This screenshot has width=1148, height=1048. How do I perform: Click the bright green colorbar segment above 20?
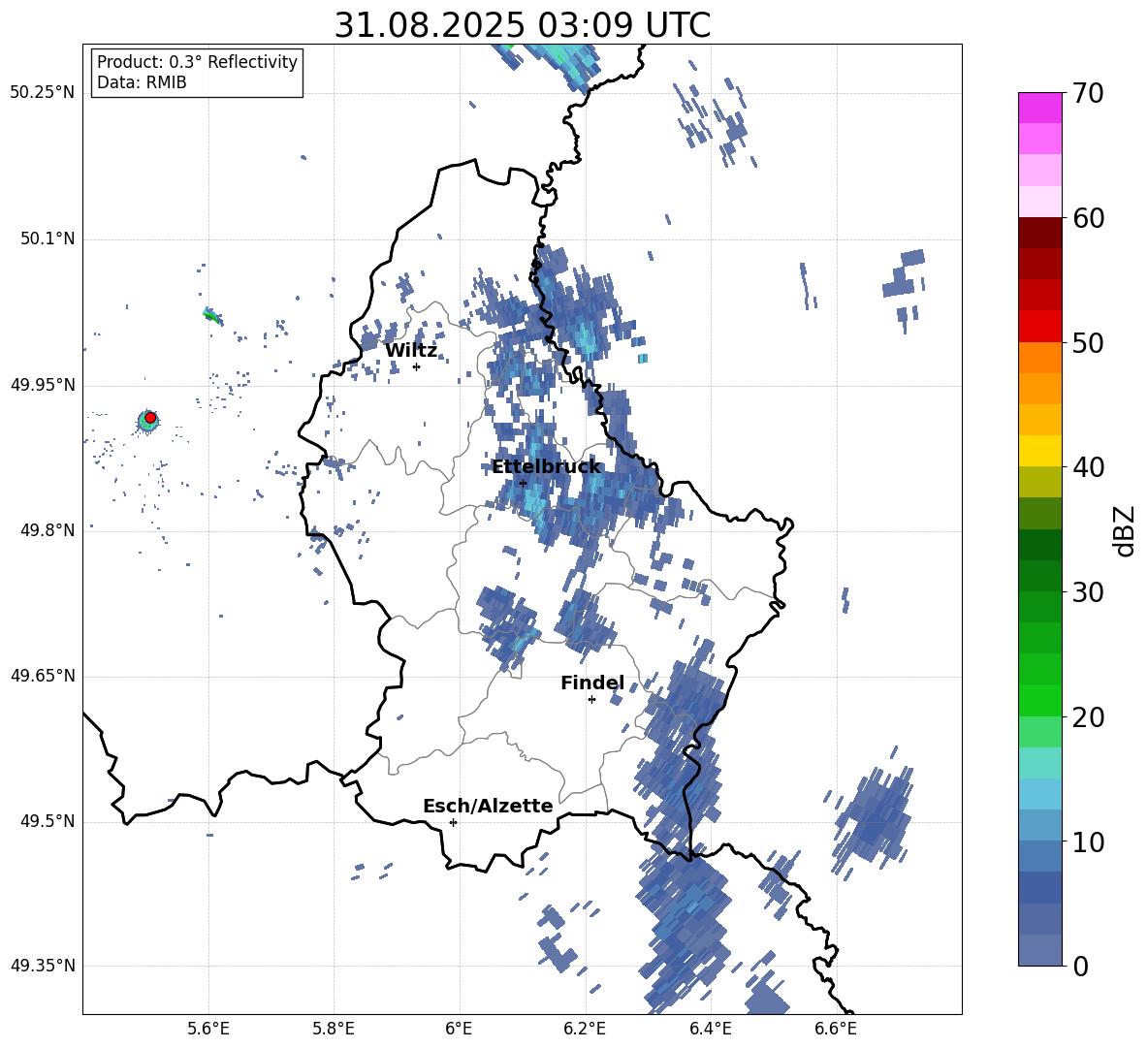pos(1039,700)
